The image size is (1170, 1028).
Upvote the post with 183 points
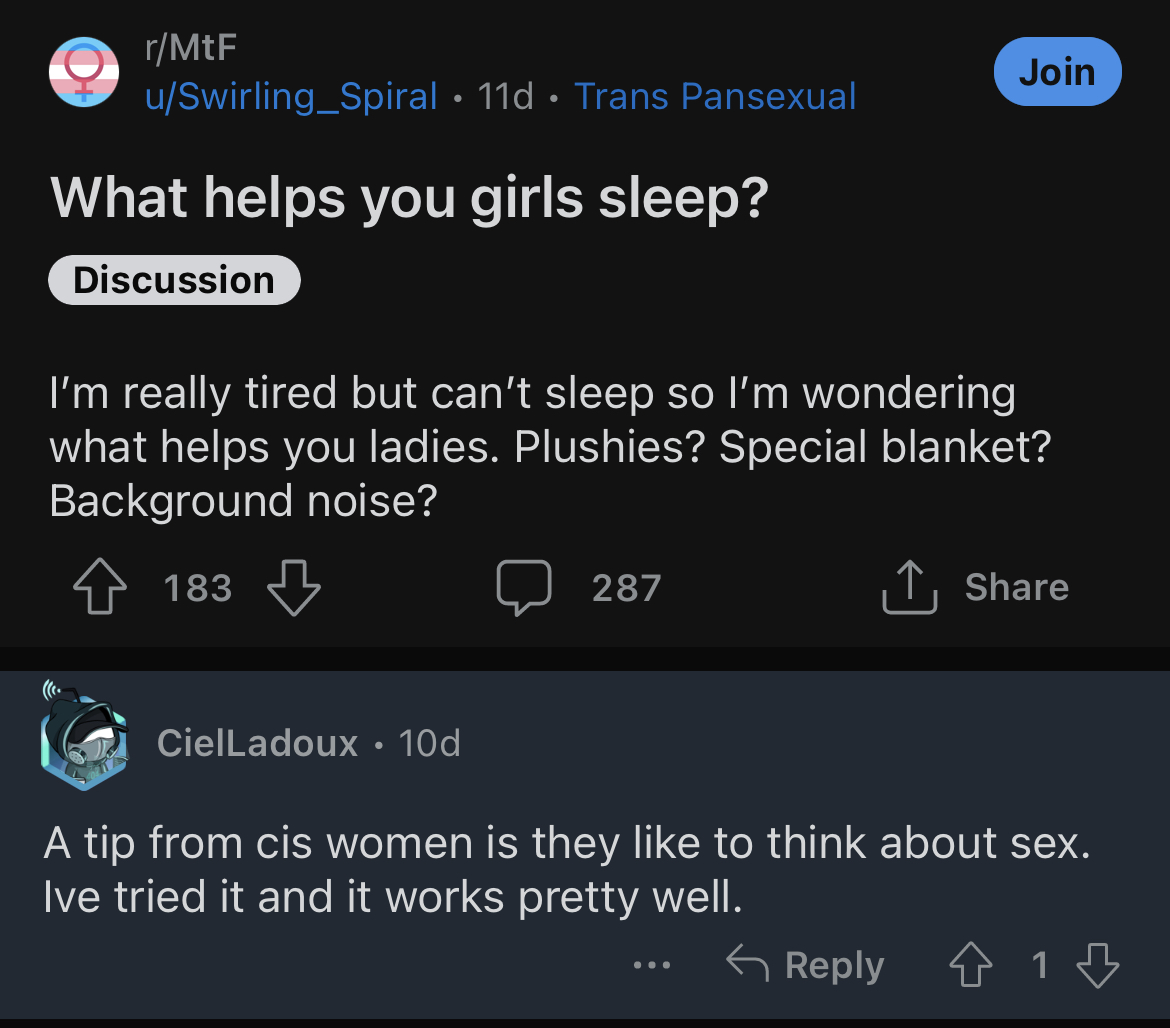(x=100, y=586)
